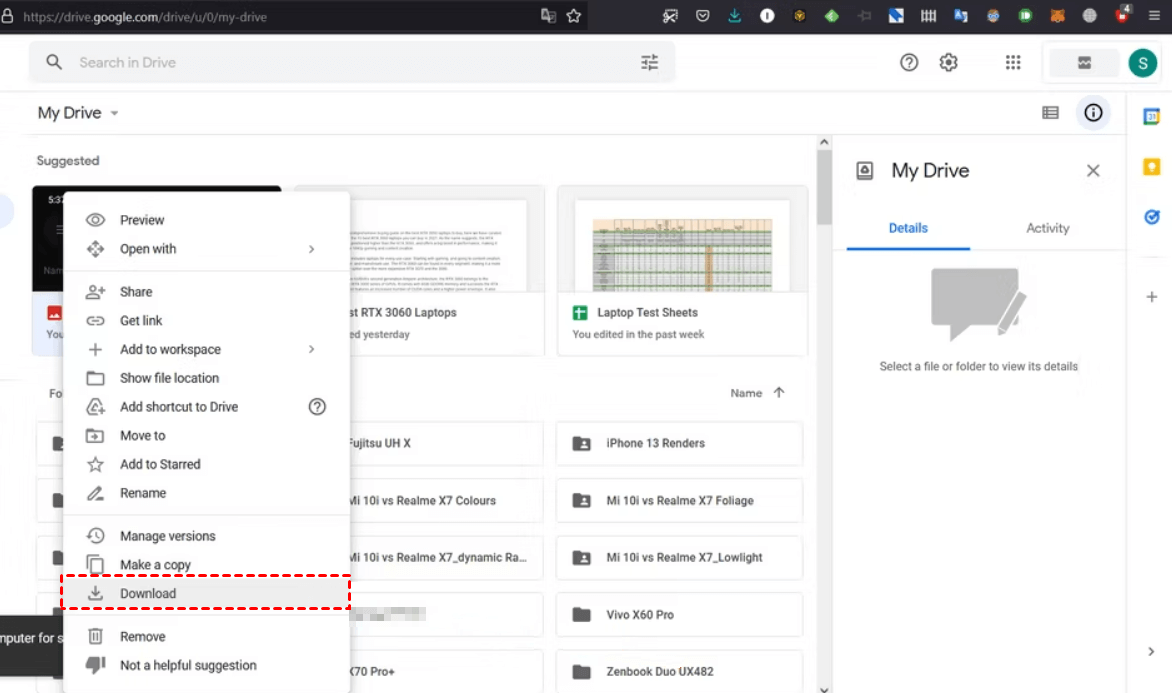
Task: Bookmark this page with the star icon
Action: click(574, 16)
